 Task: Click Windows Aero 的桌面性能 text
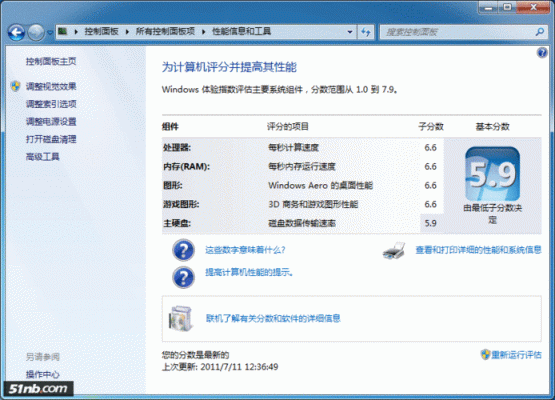pyautogui.click(x=320, y=185)
